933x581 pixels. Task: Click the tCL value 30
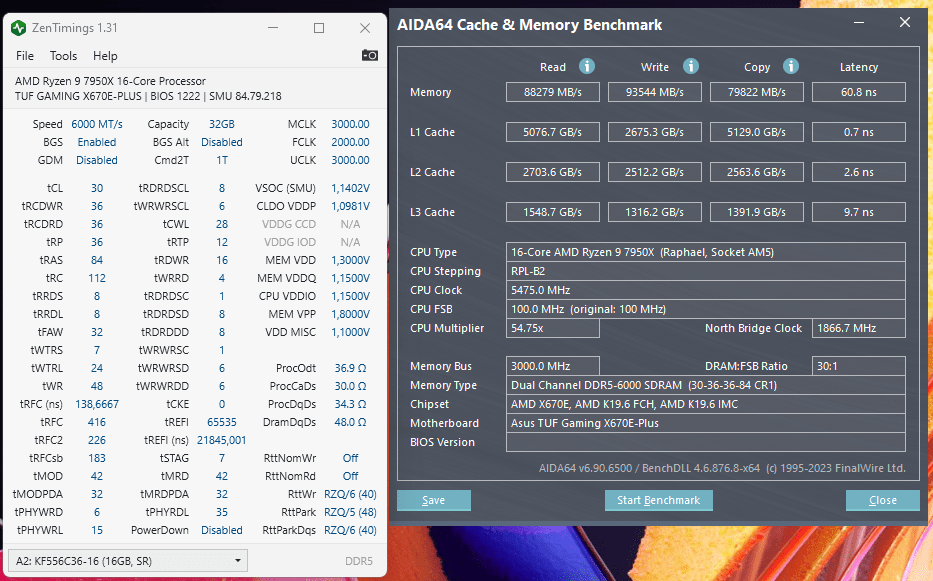tap(97, 188)
